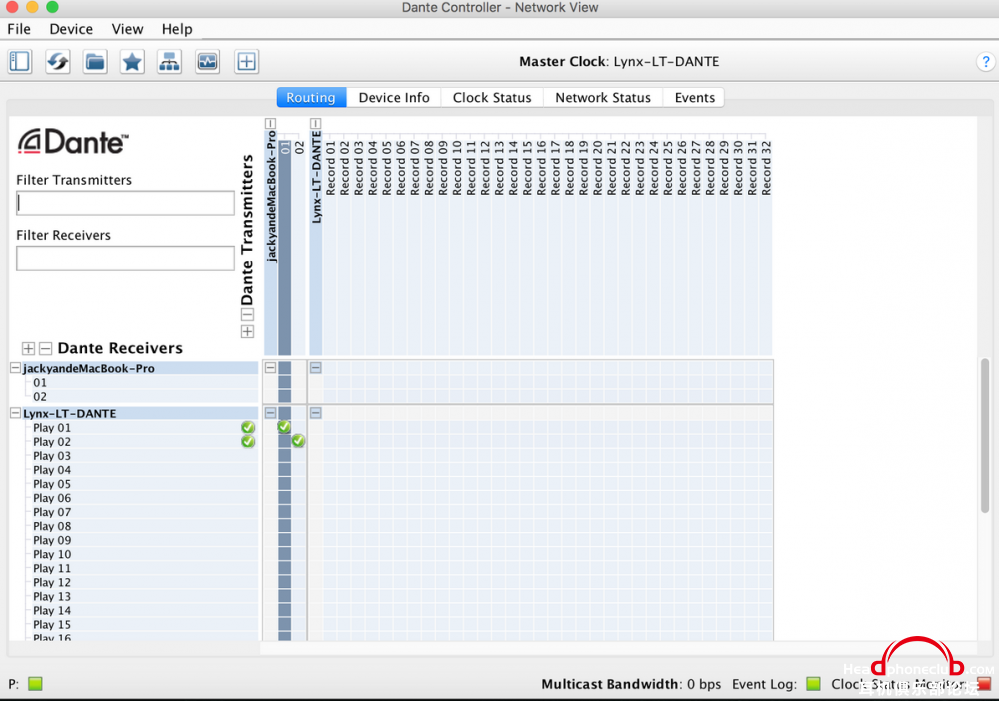The height and width of the screenshot is (701, 999).
Task: Focus the Filter Receivers input field
Action: coord(125,258)
